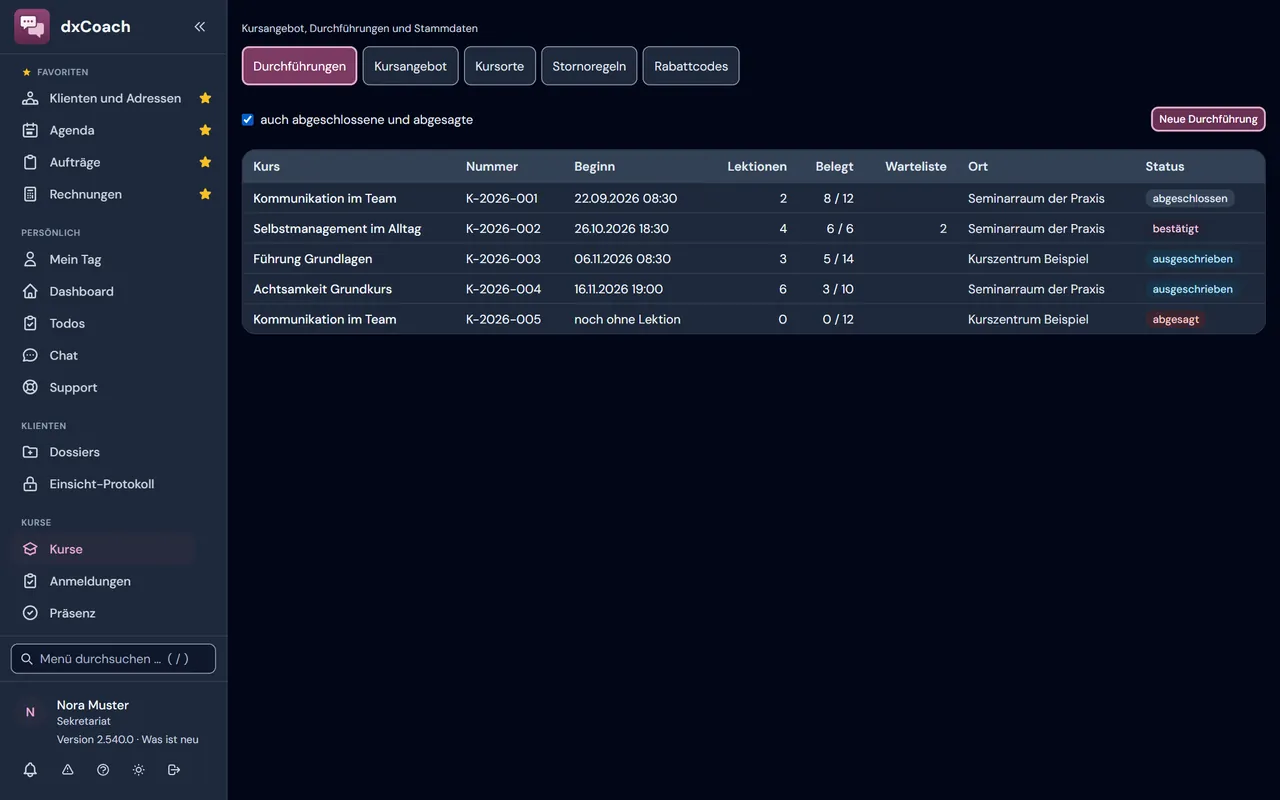Click the logout icon in sidebar footer
This screenshot has height=800, width=1280.
174,770
